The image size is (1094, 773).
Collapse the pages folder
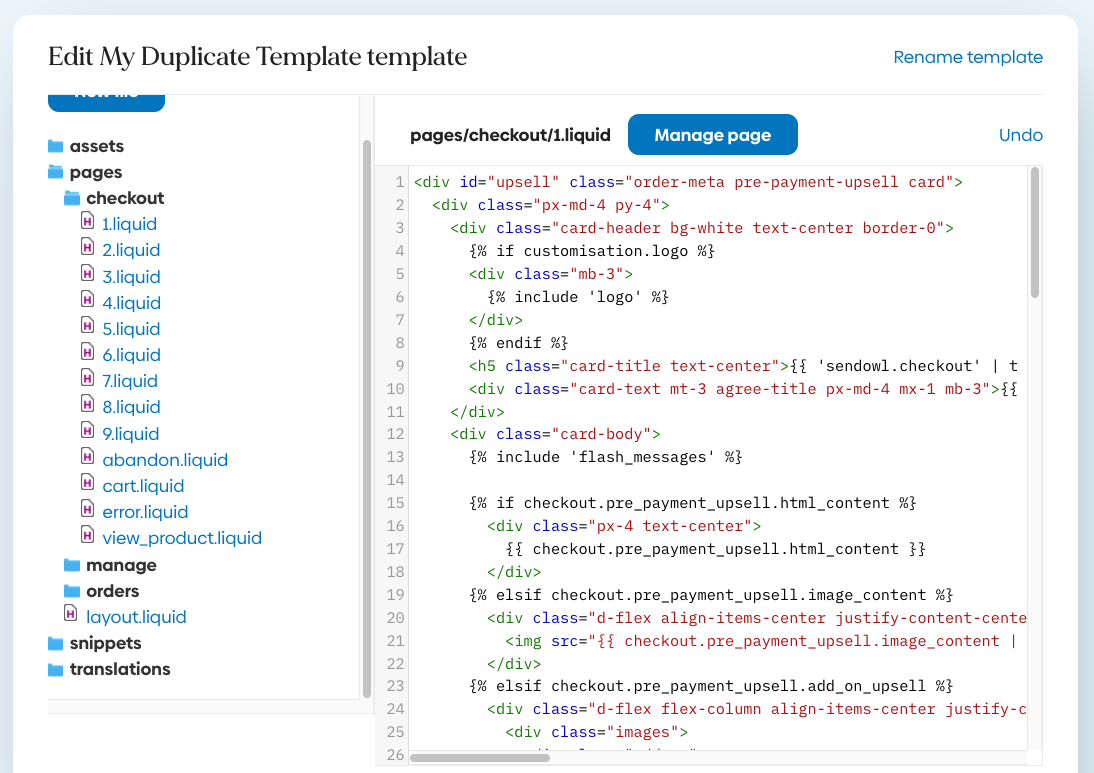(96, 172)
